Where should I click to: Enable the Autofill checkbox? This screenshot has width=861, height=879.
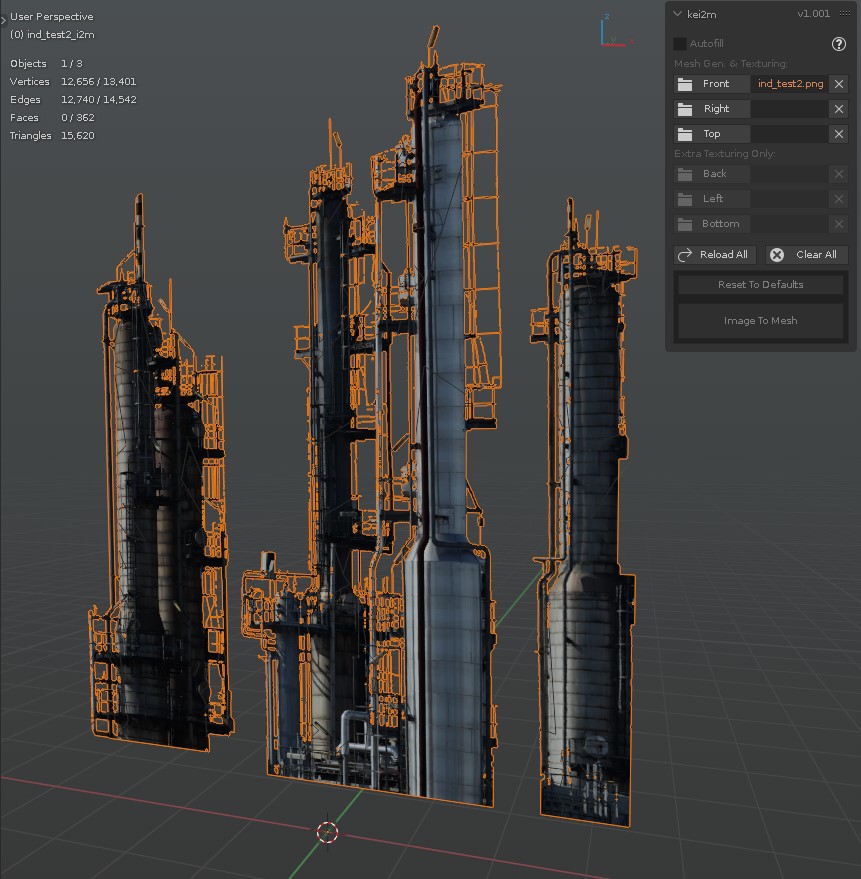tap(680, 44)
